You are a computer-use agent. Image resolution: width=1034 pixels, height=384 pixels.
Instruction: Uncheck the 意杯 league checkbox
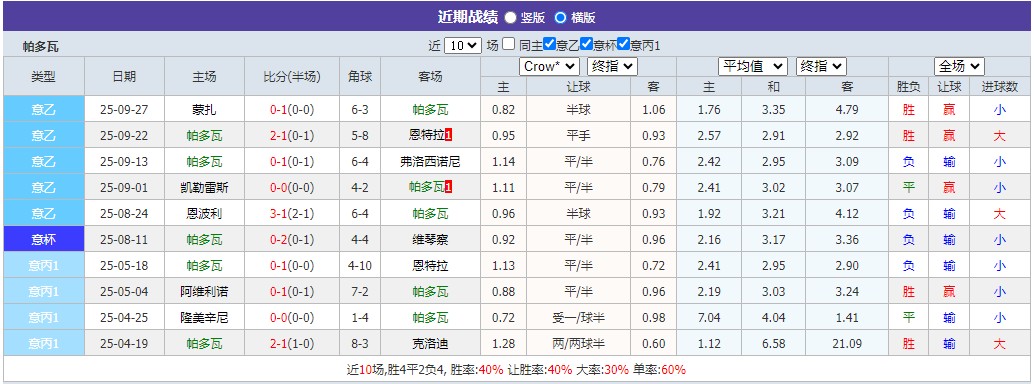[587, 44]
